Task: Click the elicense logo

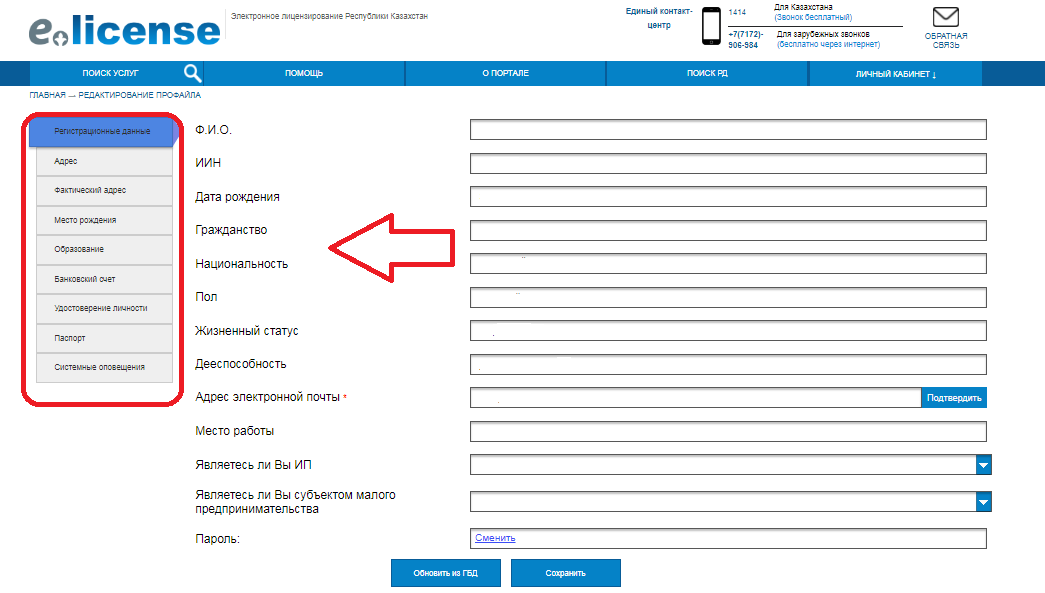Action: (x=124, y=30)
